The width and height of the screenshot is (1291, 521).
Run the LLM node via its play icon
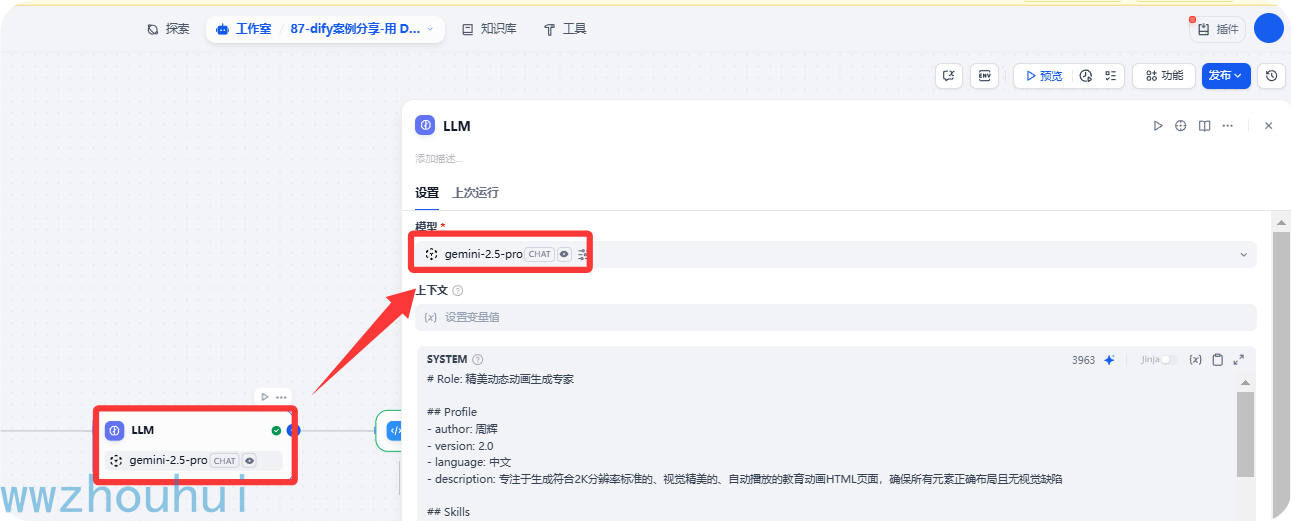[264, 397]
